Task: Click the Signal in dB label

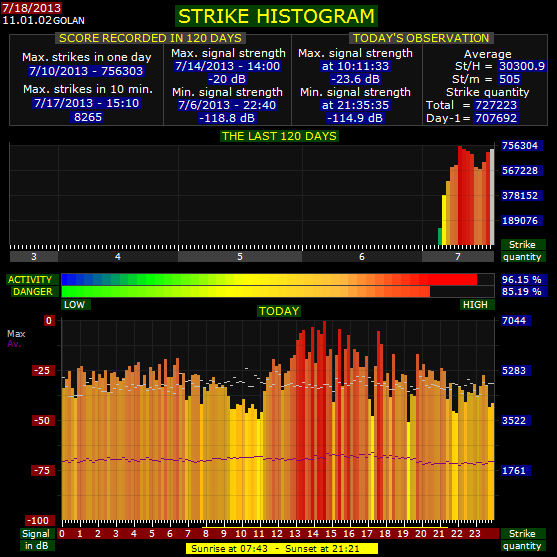Action: 36,540
